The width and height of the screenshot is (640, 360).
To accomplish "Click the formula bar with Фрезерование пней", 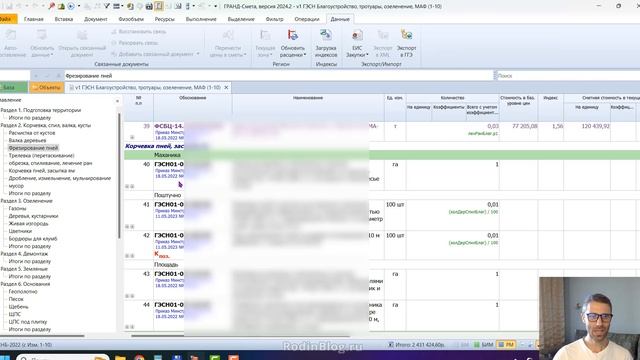I will point(278,76).
